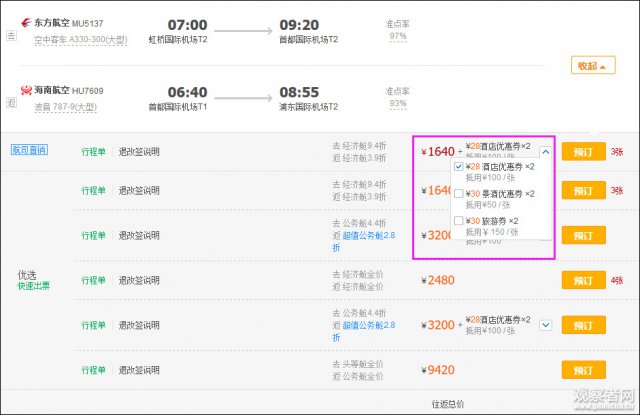This screenshot has width=640, height=415.
Task: Enable the ¥30 旅游券 checkbox
Action: (x=458, y=221)
